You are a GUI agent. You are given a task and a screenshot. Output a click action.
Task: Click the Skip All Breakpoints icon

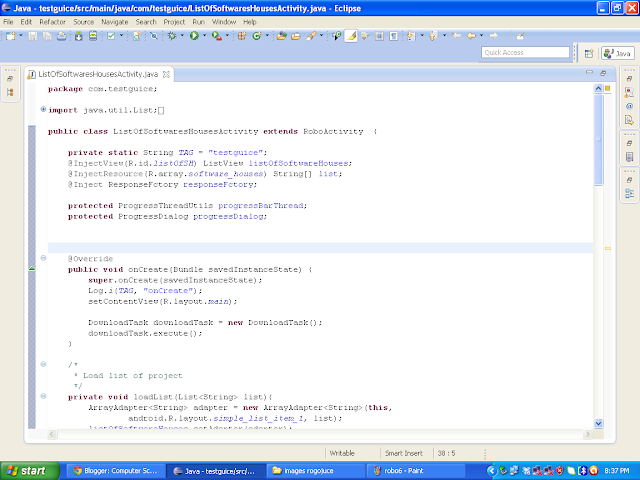point(154,36)
